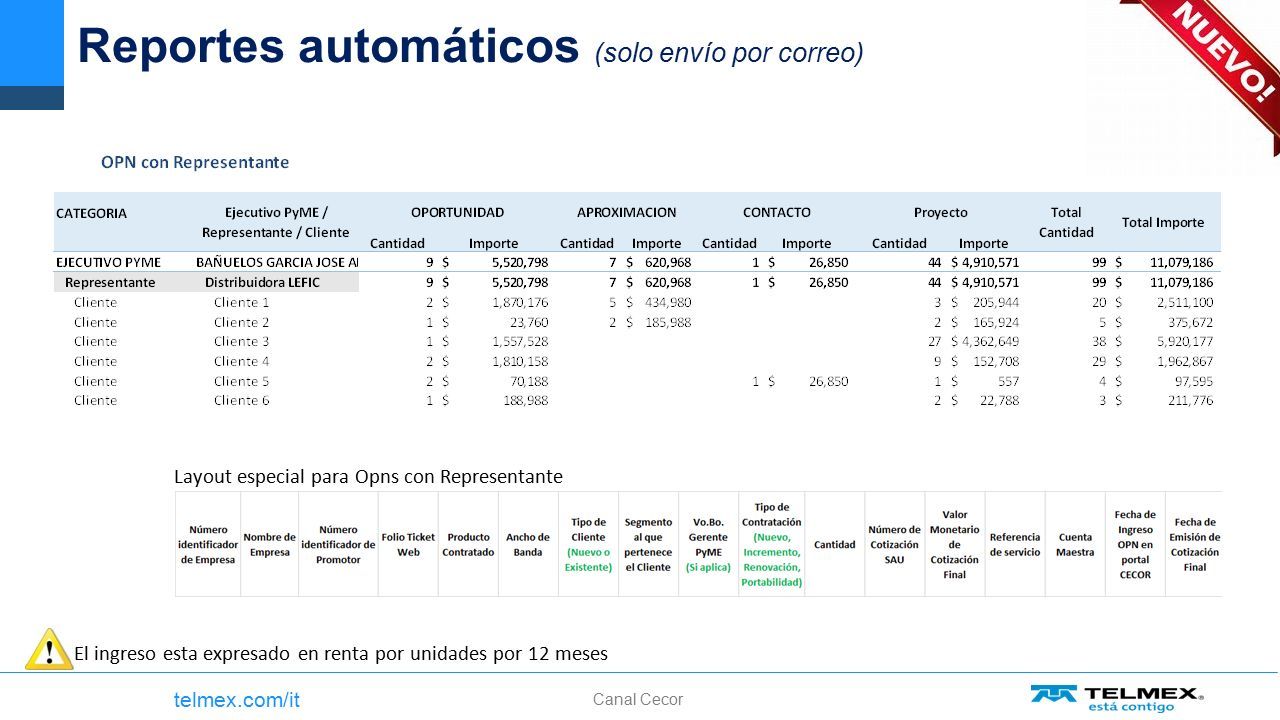Screen dimensions: 1280x720
Task: Click the 23,760 amount for Cliente 2
Action: point(527,322)
